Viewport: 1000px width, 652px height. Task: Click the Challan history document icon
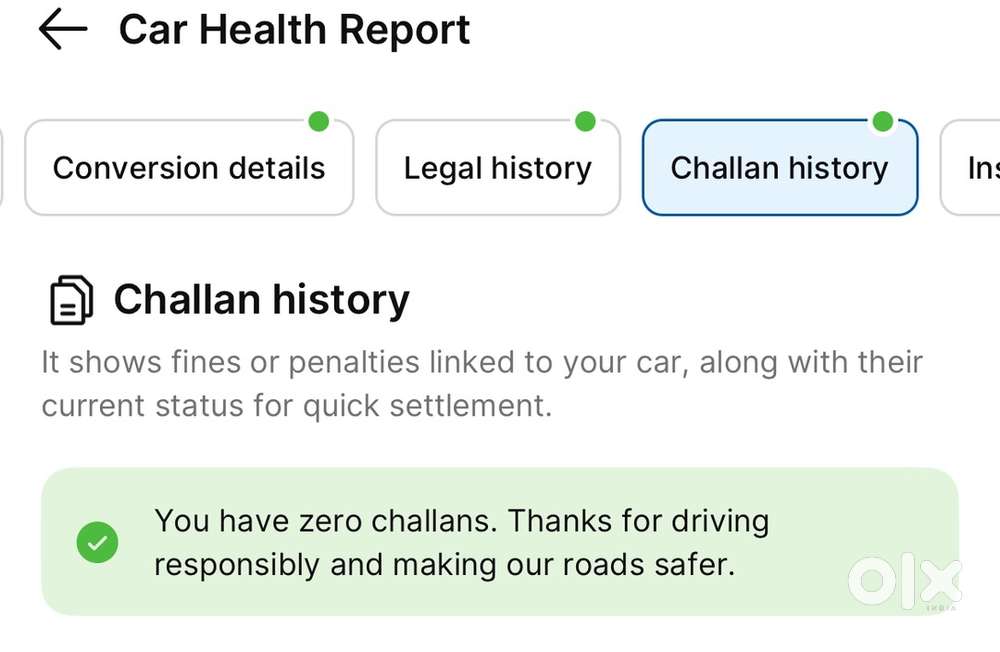click(x=71, y=300)
